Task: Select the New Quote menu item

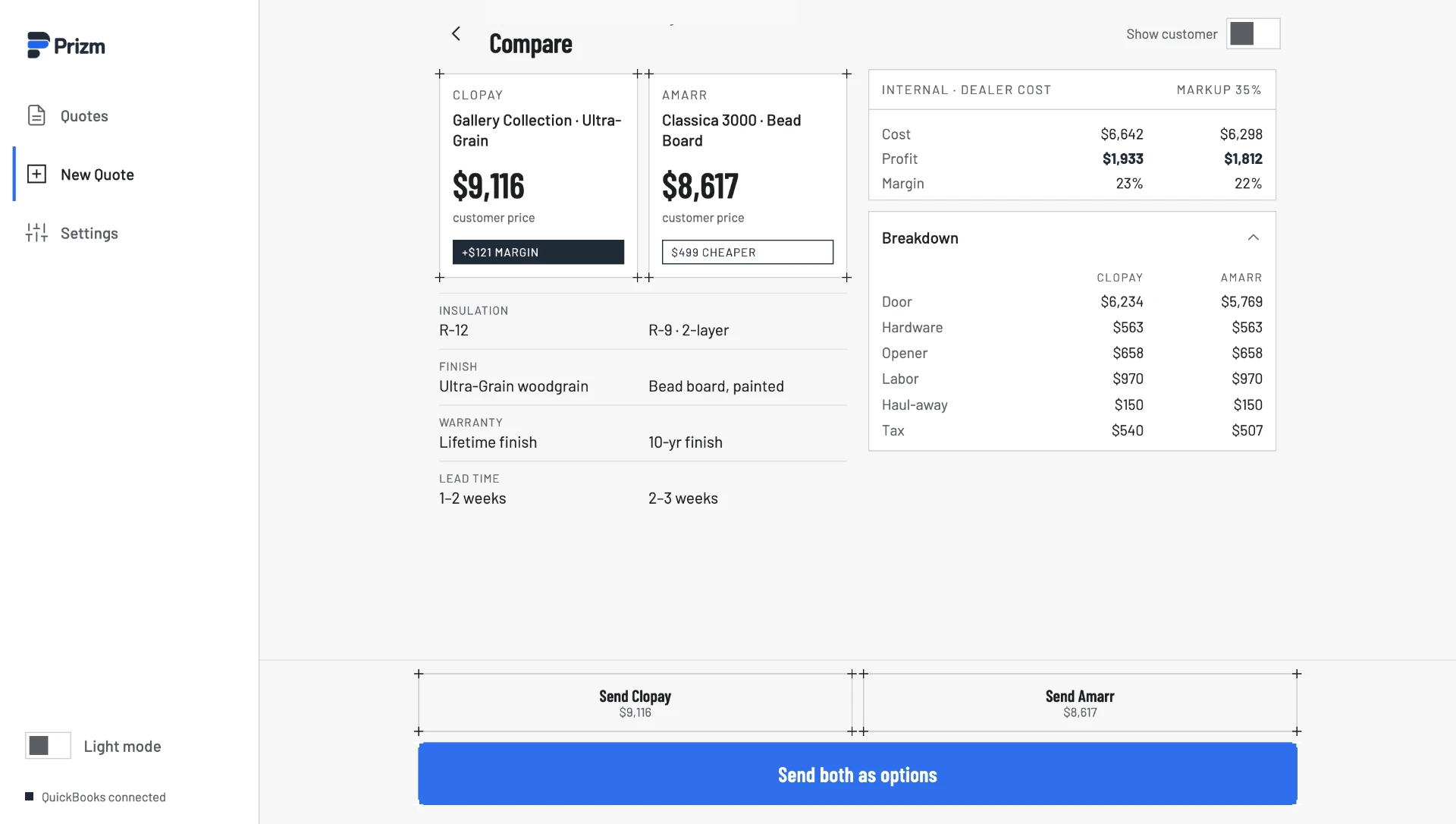Action: [x=97, y=174]
